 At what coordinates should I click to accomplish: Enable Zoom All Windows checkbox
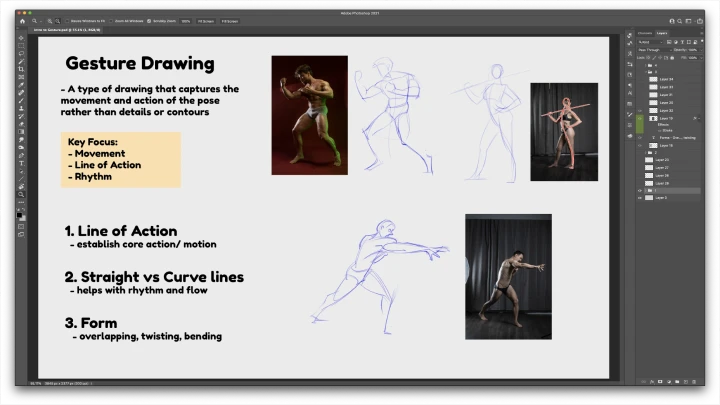pyautogui.click(x=111, y=21)
